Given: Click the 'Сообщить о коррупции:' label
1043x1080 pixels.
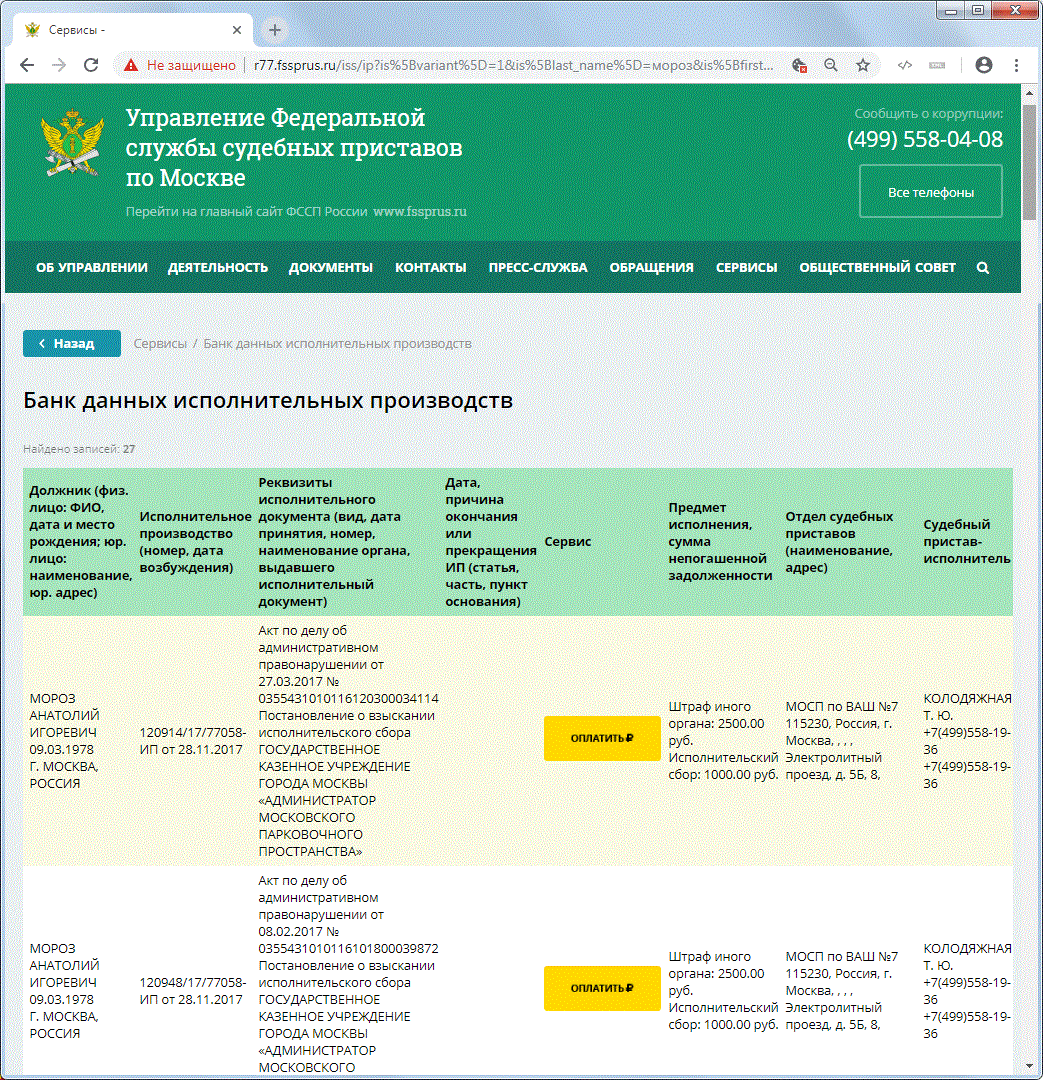Looking at the screenshot, I should (x=929, y=114).
